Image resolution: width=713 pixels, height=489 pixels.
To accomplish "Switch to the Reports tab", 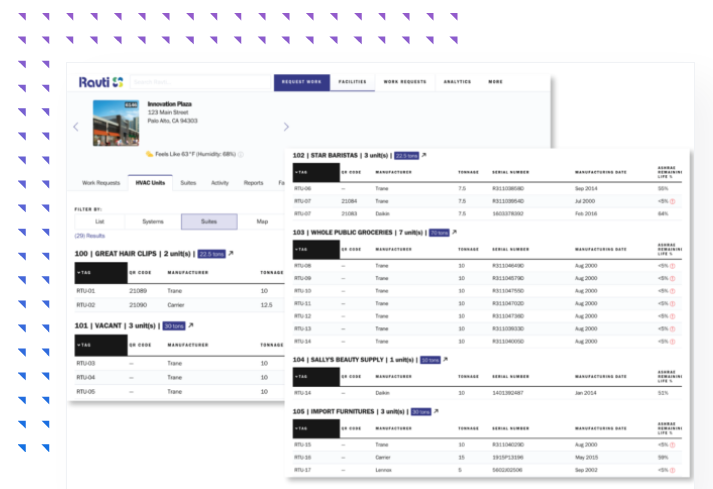I will 254,183.
